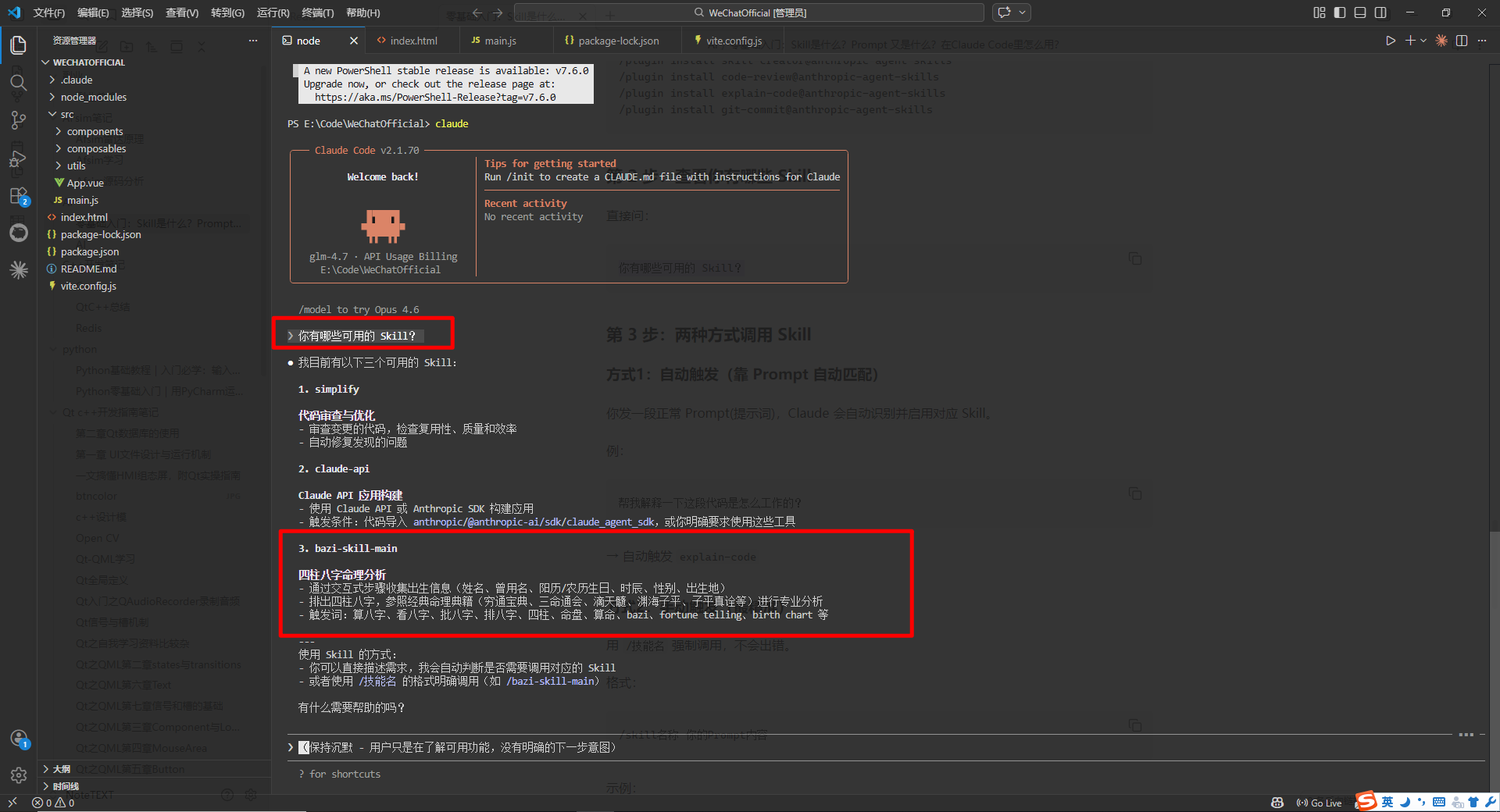Expand the 大纲 outline section
Image resolution: width=1500 pixels, height=812 pixels.
(61, 769)
